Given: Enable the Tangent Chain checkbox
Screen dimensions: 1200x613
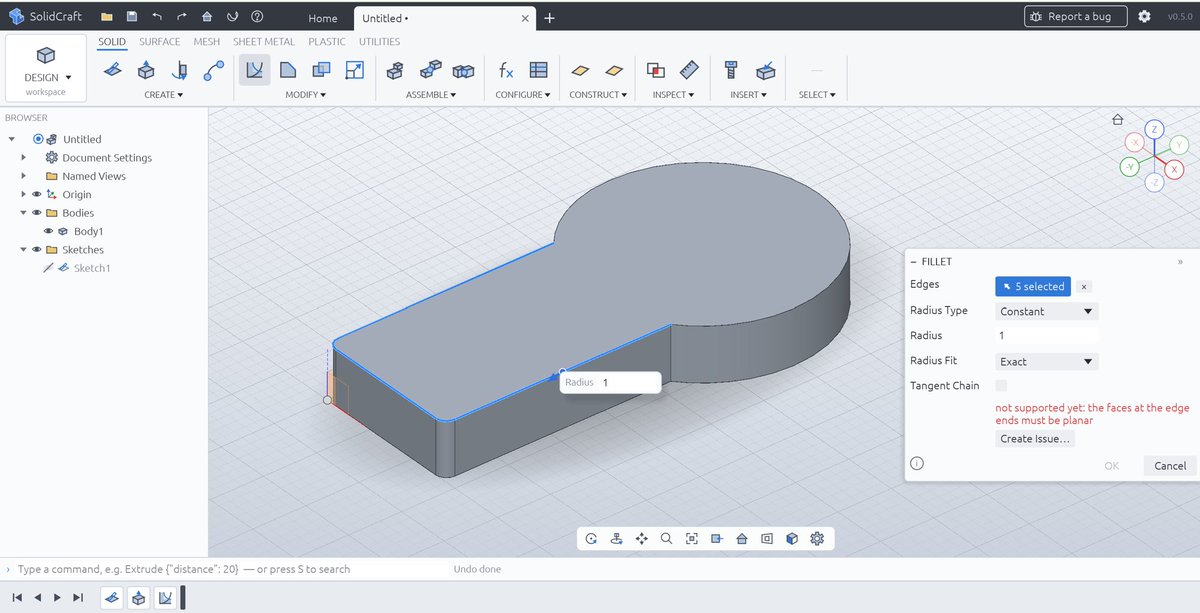Looking at the screenshot, I should coord(1002,386).
